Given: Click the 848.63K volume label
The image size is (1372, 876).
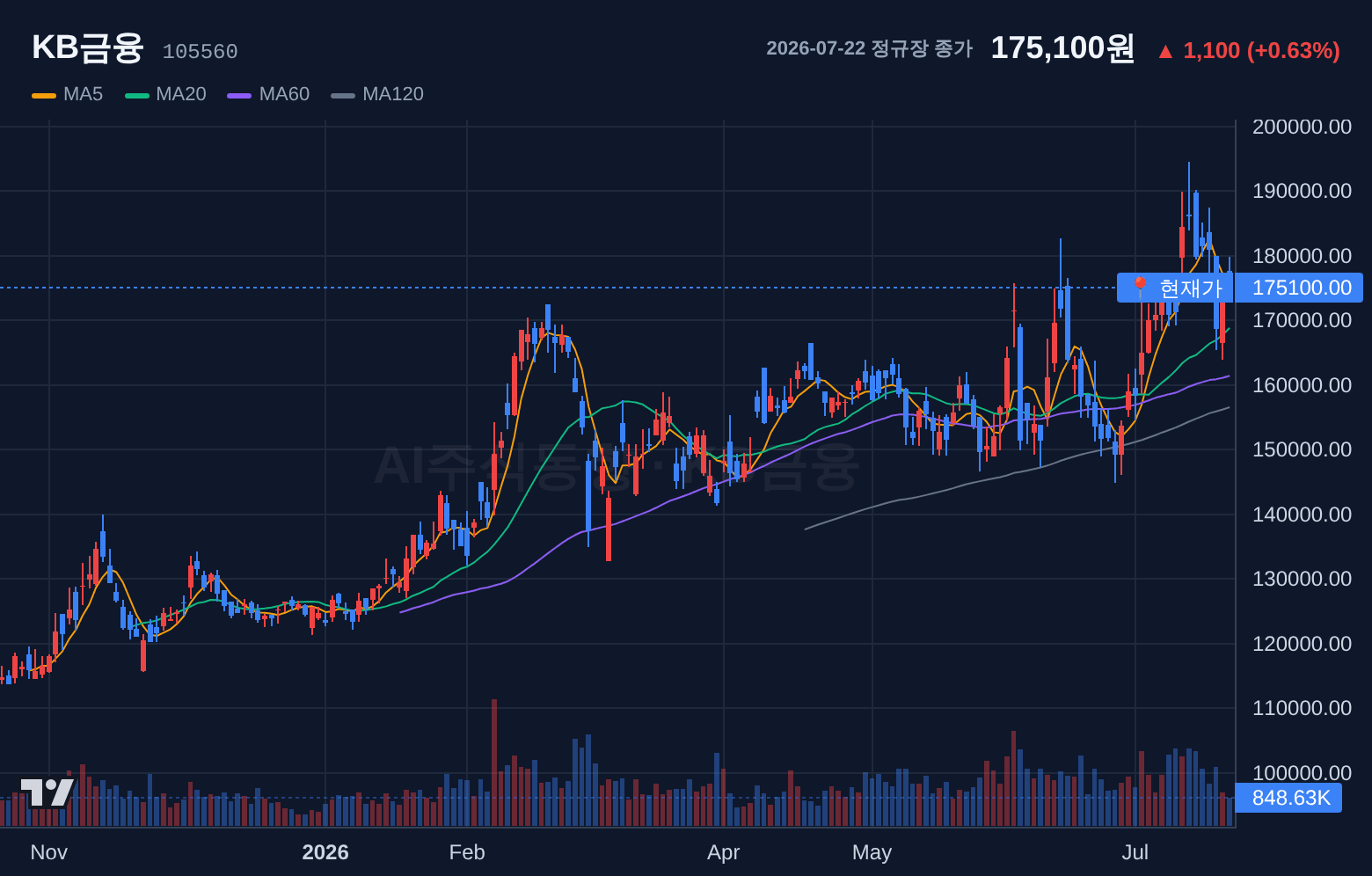Looking at the screenshot, I should point(1288,798).
